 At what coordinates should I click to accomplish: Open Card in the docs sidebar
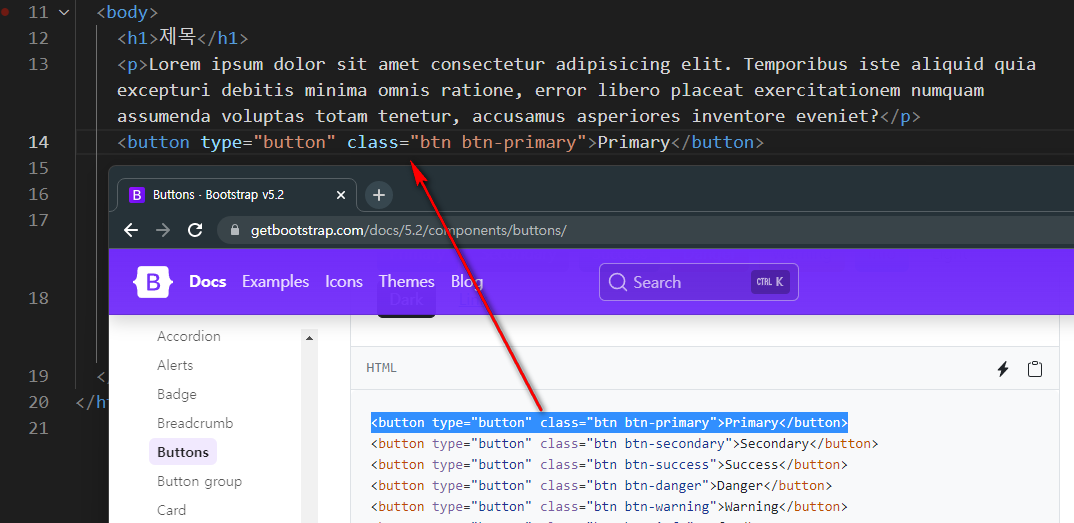click(171, 510)
